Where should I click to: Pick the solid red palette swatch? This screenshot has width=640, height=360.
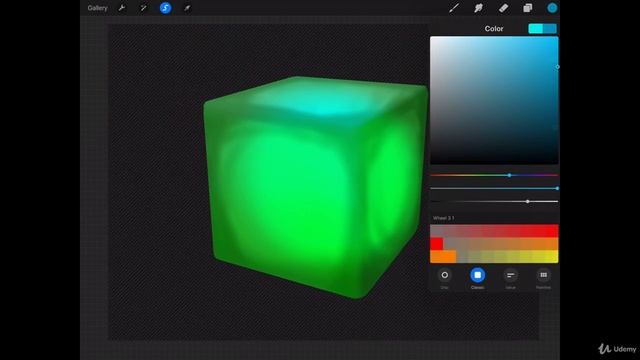tap(436, 244)
